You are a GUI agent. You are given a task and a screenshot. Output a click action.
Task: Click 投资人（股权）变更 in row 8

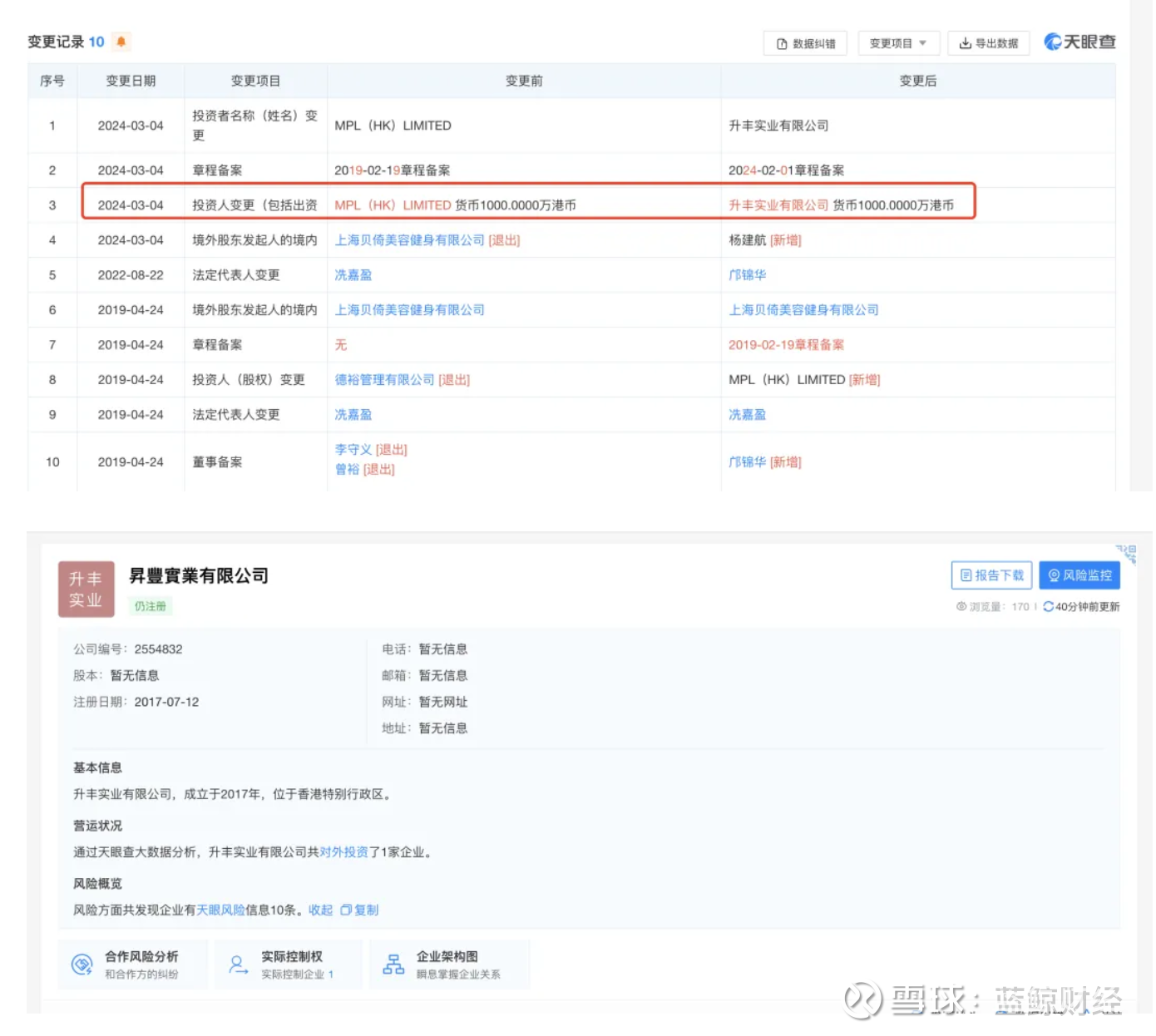click(x=249, y=380)
